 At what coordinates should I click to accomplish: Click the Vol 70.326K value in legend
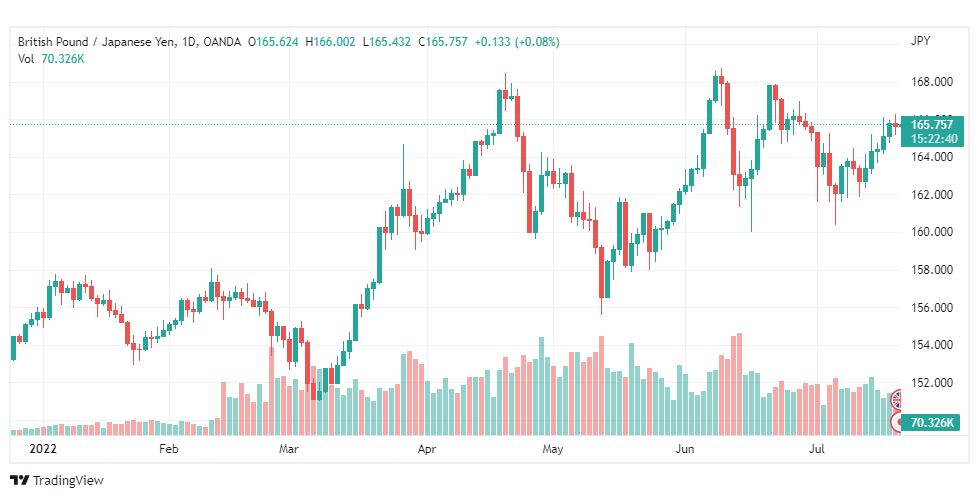[63, 59]
